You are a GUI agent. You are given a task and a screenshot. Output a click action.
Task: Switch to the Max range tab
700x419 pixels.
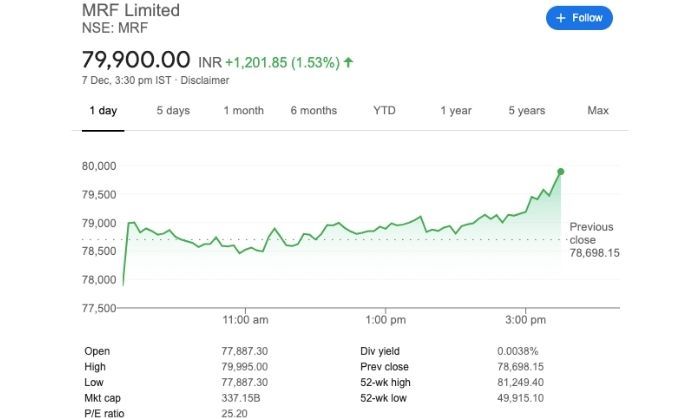(x=598, y=110)
